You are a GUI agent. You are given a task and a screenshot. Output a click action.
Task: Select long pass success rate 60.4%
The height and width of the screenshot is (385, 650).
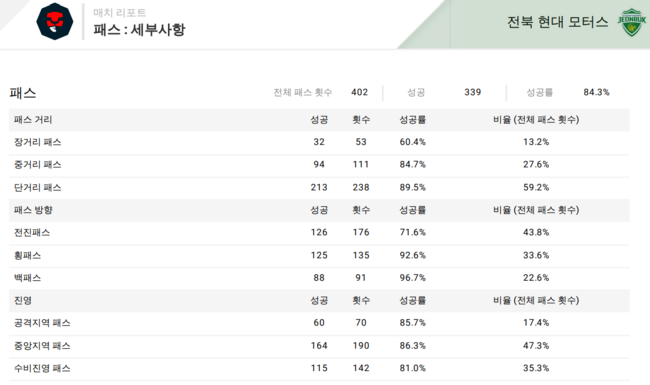(x=412, y=142)
